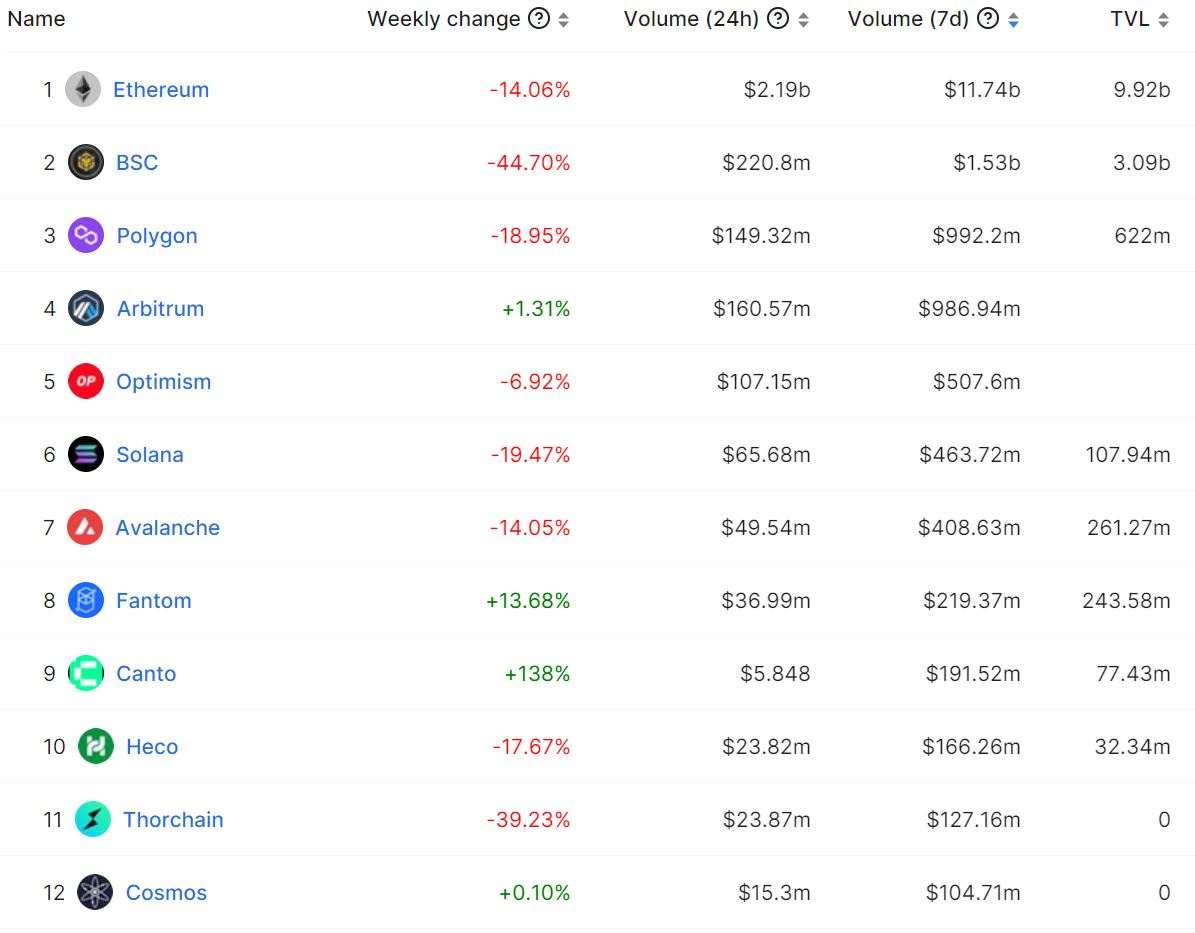Viewport: 1195px width, 933px height.
Task: Sort by TVL column arrows
Action: [1163, 20]
